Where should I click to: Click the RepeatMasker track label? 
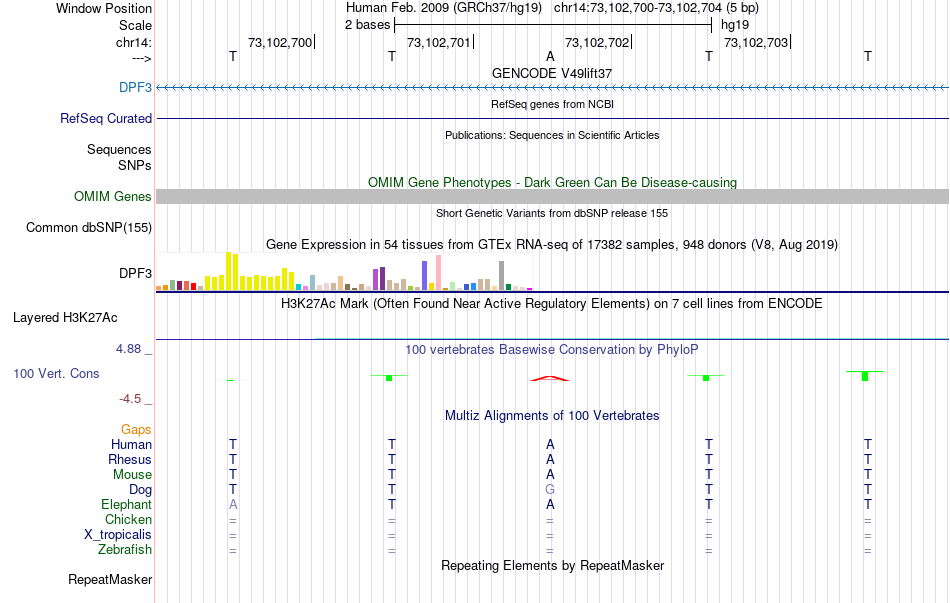click(x=110, y=580)
